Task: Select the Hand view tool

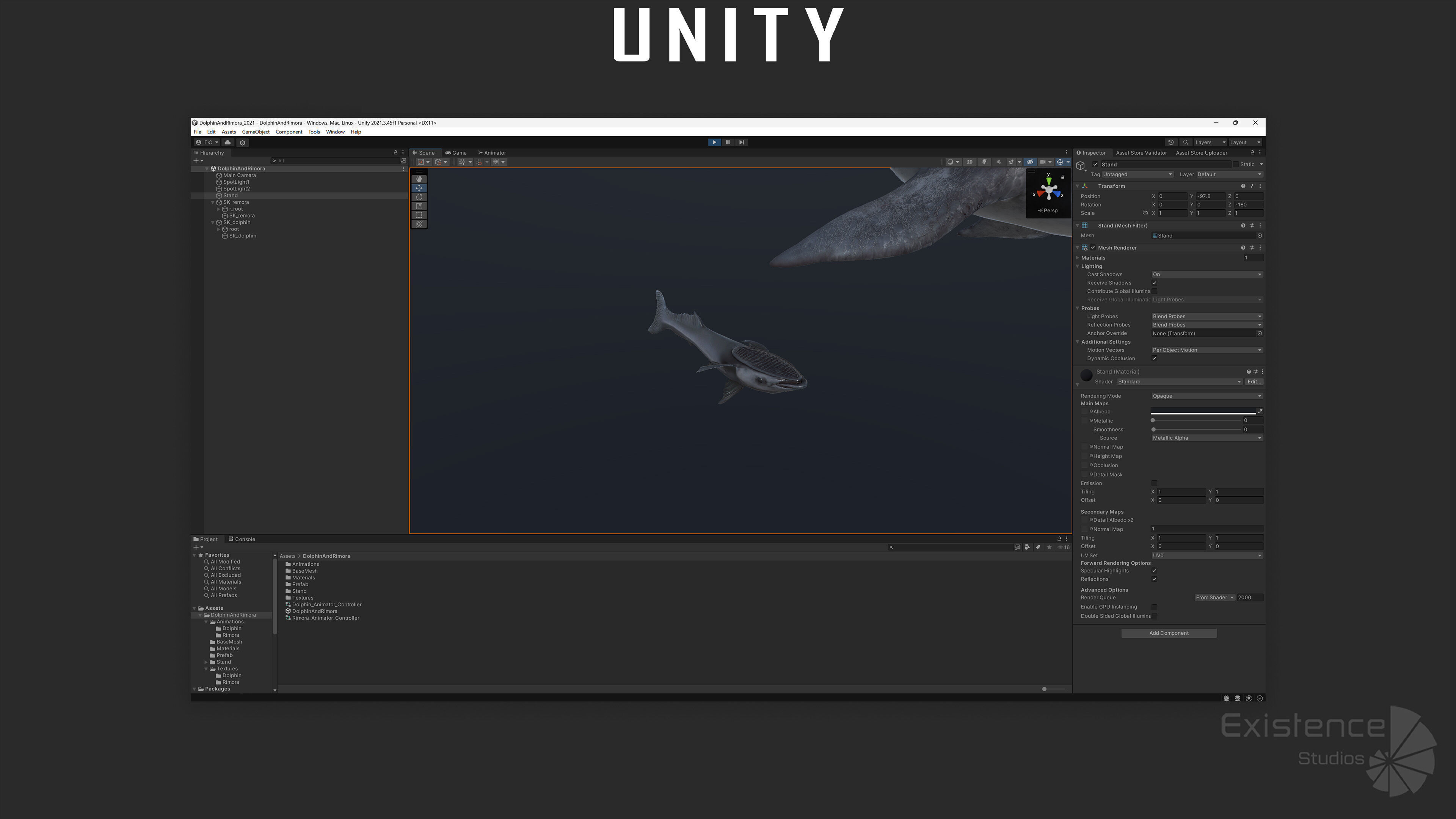Action: click(x=419, y=179)
